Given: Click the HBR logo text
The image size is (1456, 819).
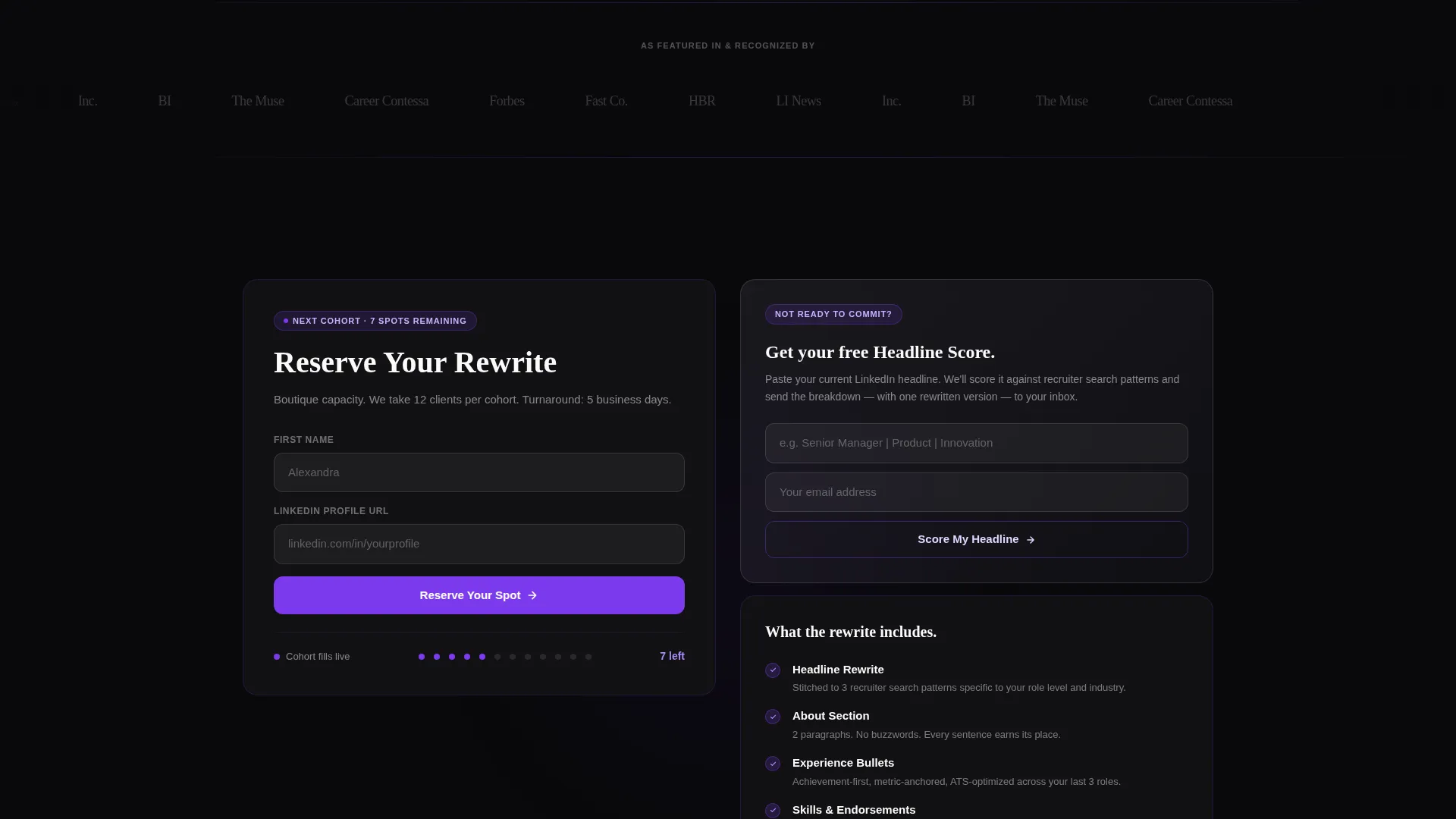Looking at the screenshot, I should 701,101.
